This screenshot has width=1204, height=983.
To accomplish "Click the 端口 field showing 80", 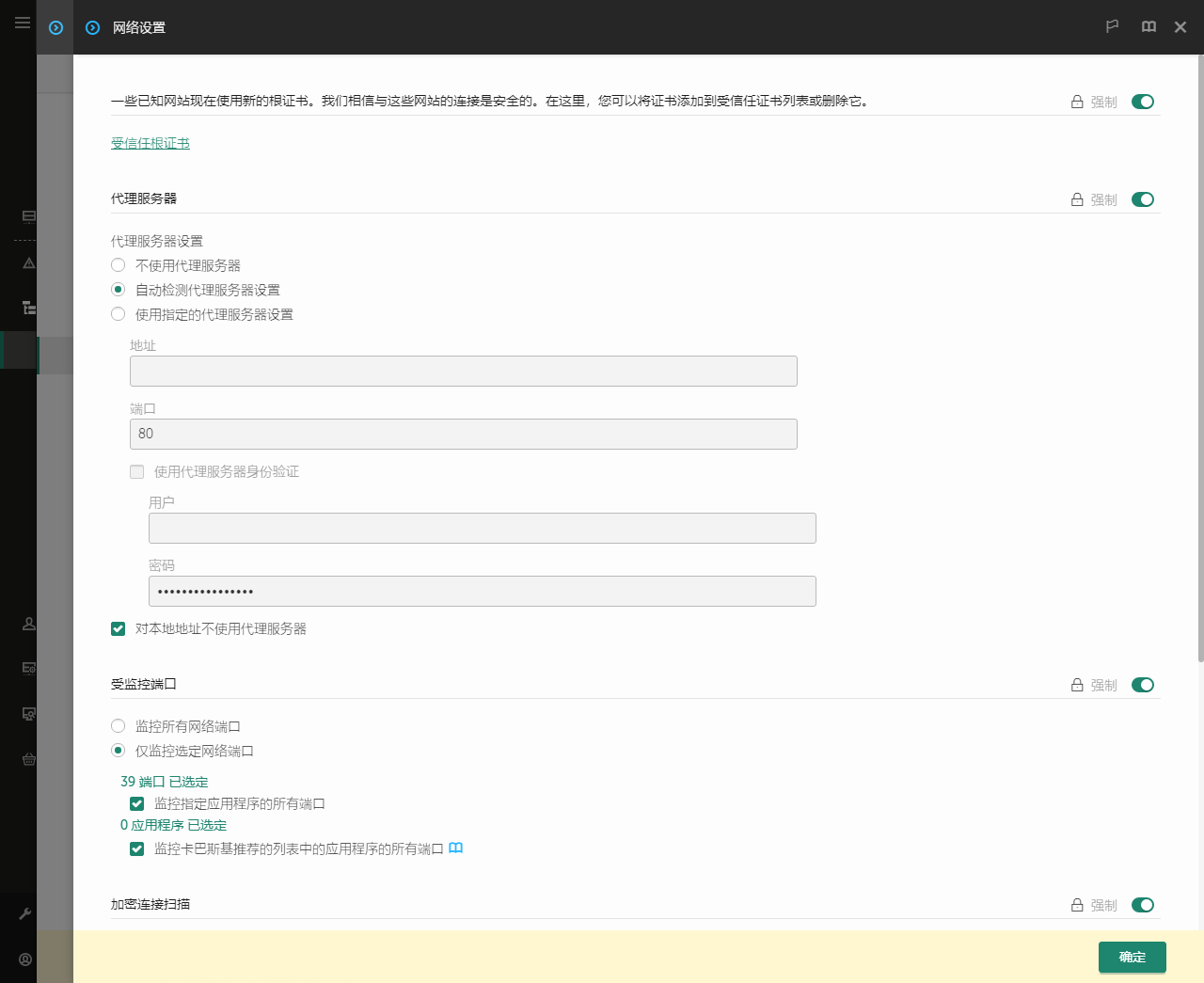I will tap(464, 434).
